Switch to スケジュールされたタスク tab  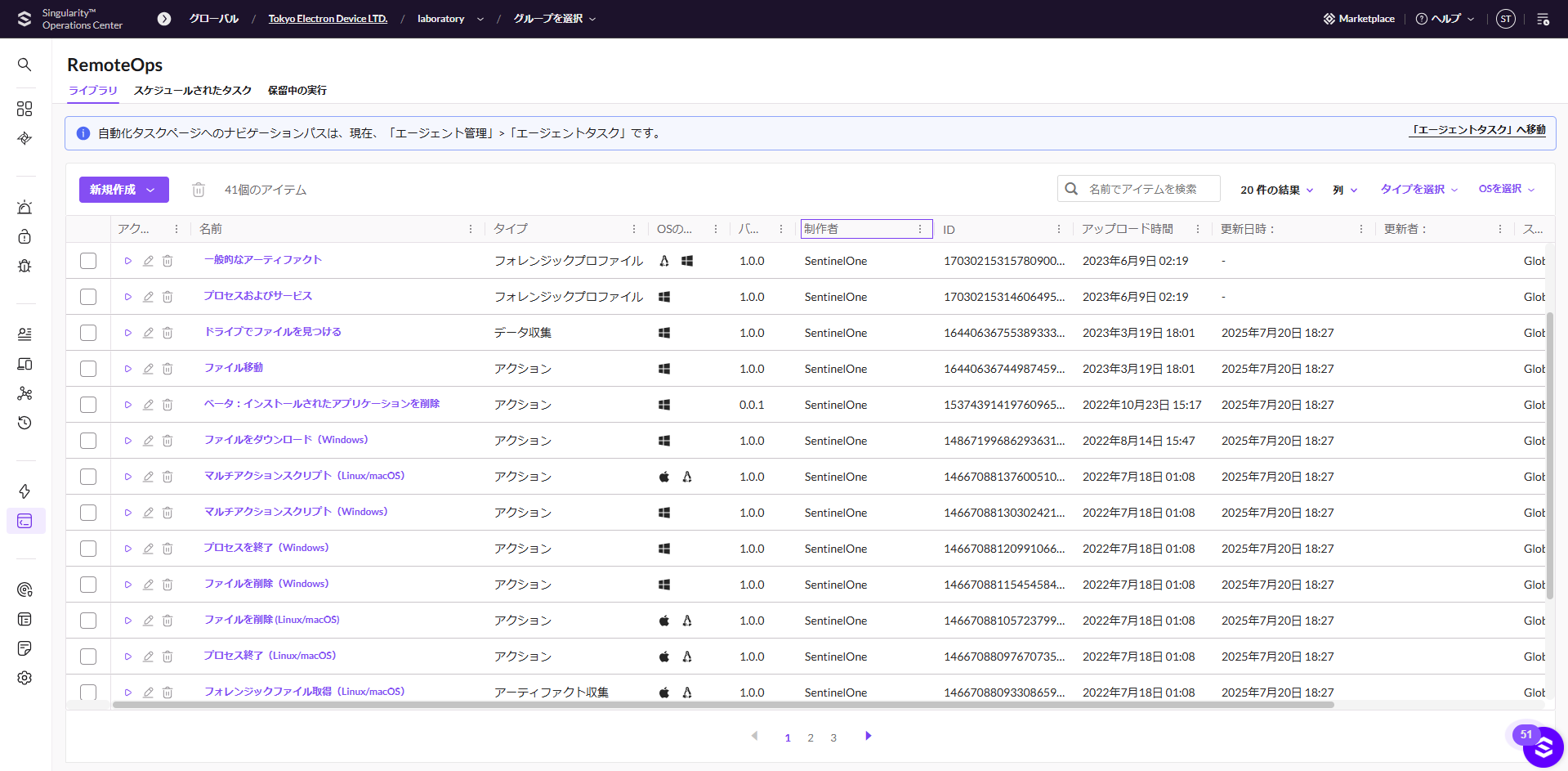point(193,90)
